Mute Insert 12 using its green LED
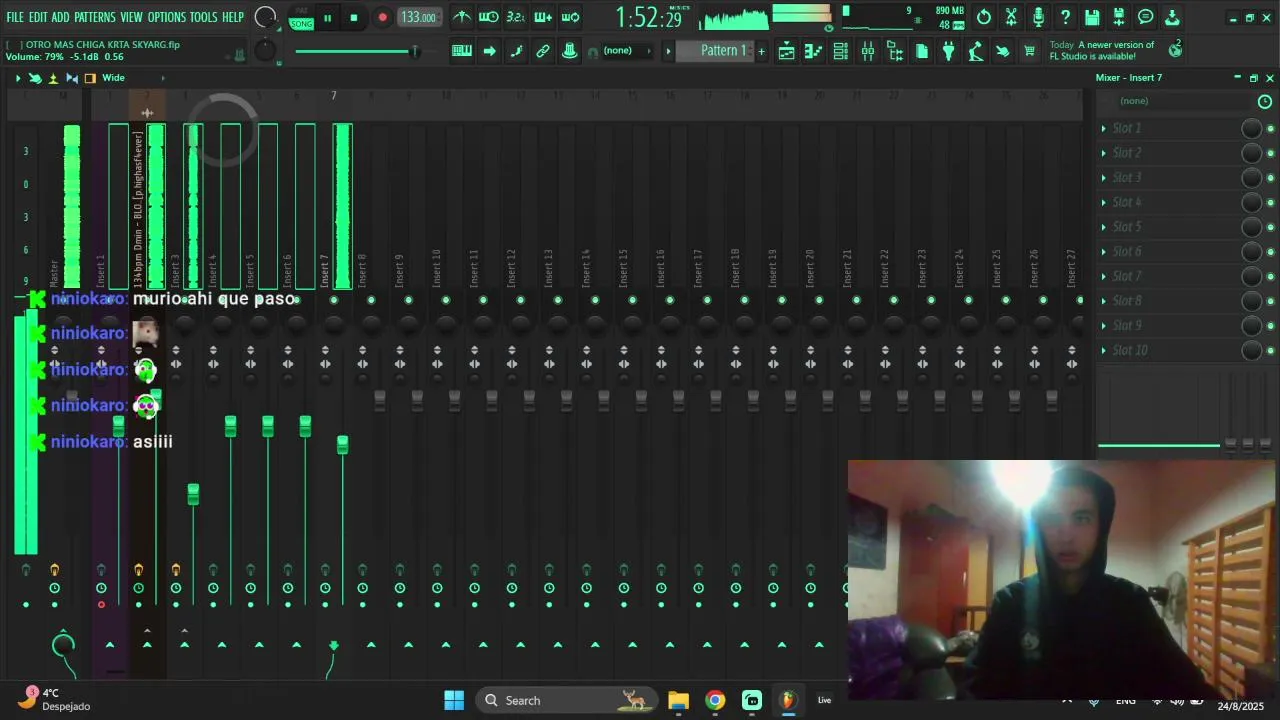Viewport: 1280px width, 720px height. (x=520, y=300)
